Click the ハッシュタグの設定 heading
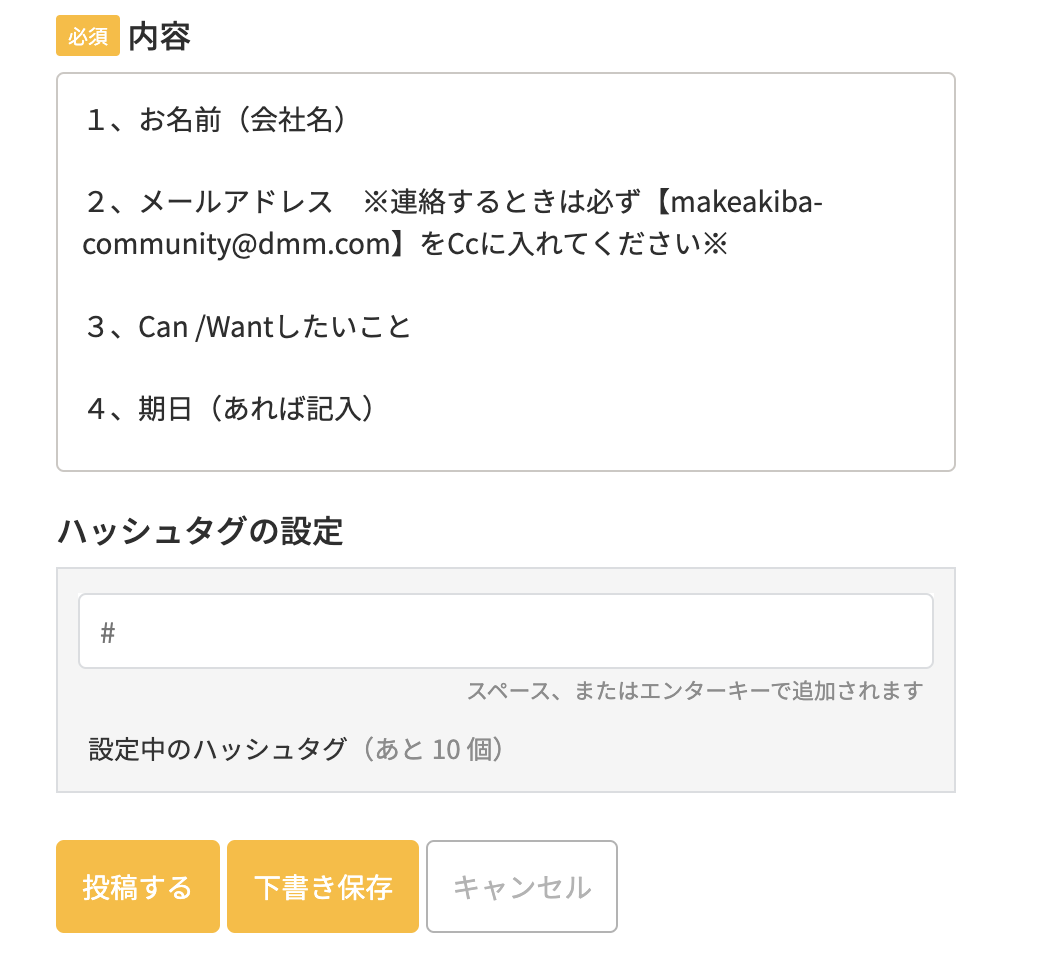1052x980 pixels. point(200,531)
